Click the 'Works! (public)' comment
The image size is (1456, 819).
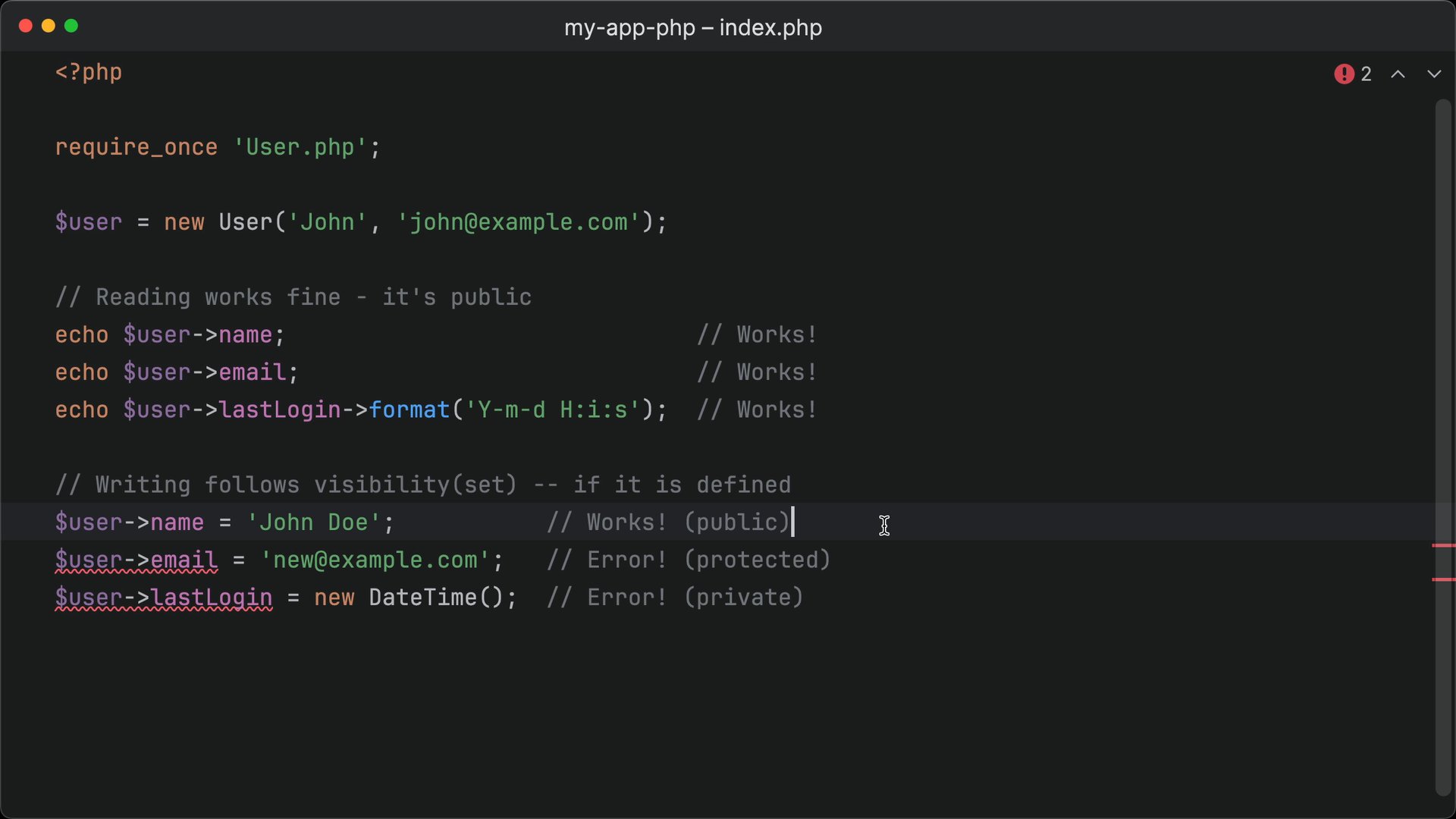669,522
